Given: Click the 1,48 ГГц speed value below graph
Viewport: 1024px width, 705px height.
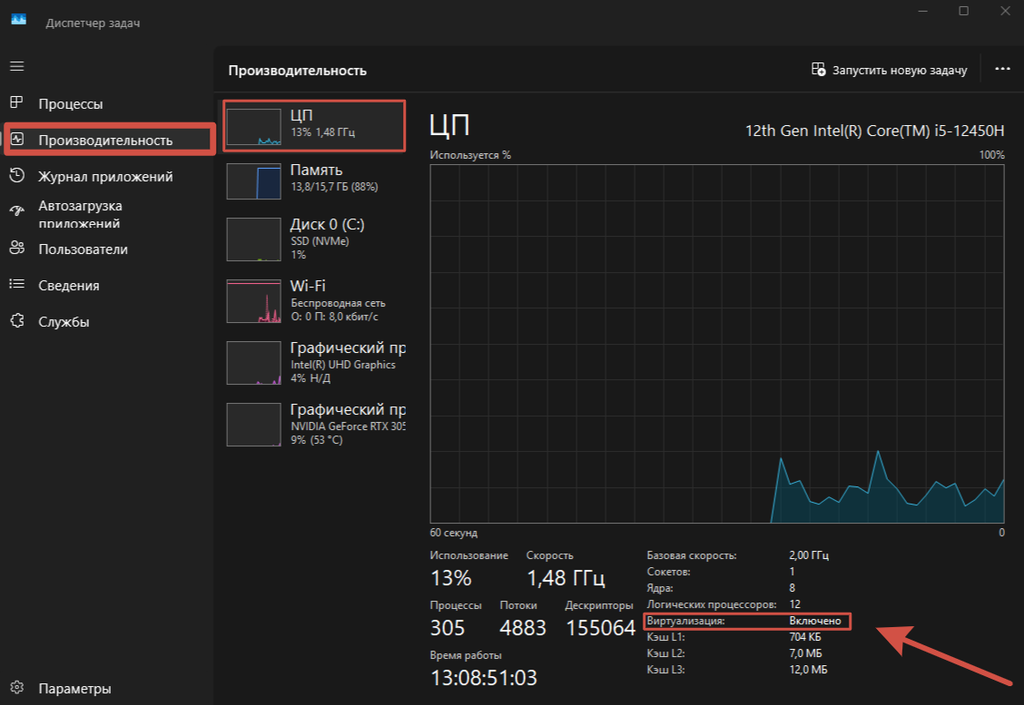Looking at the screenshot, I should pos(566,578).
